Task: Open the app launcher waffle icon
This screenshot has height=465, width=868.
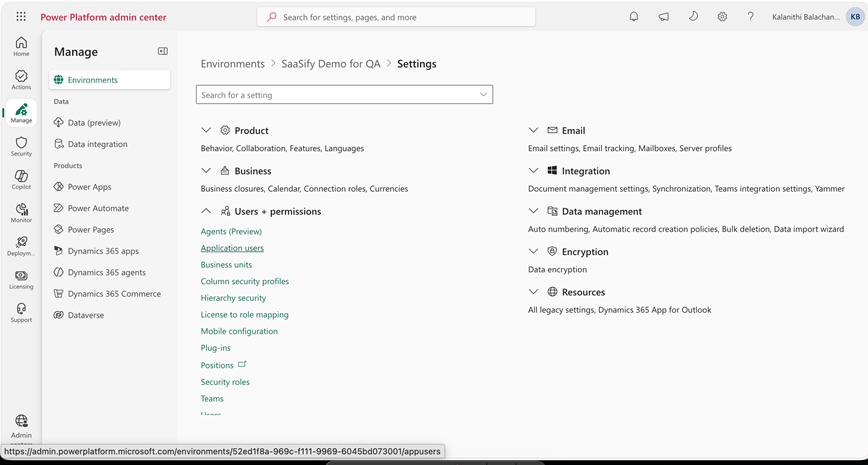Action: tap(21, 17)
